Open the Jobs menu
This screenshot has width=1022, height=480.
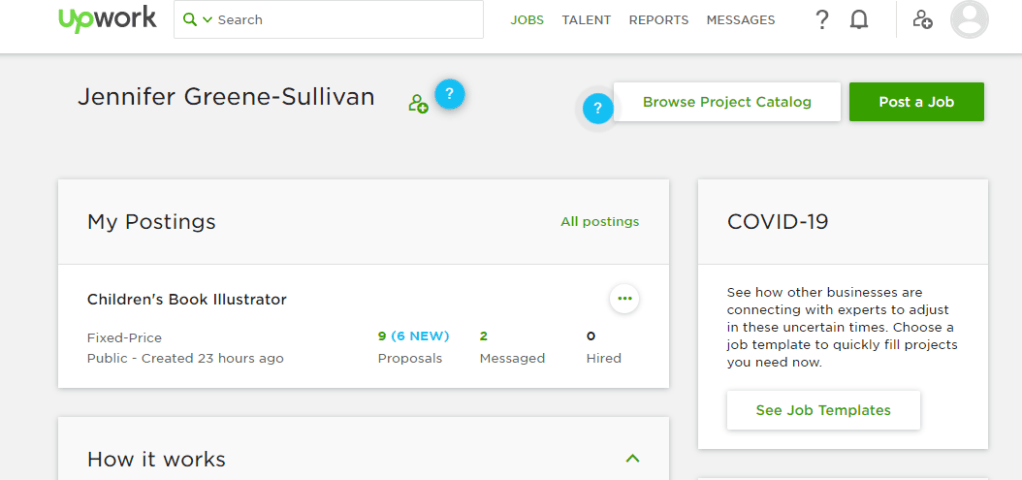pos(527,20)
